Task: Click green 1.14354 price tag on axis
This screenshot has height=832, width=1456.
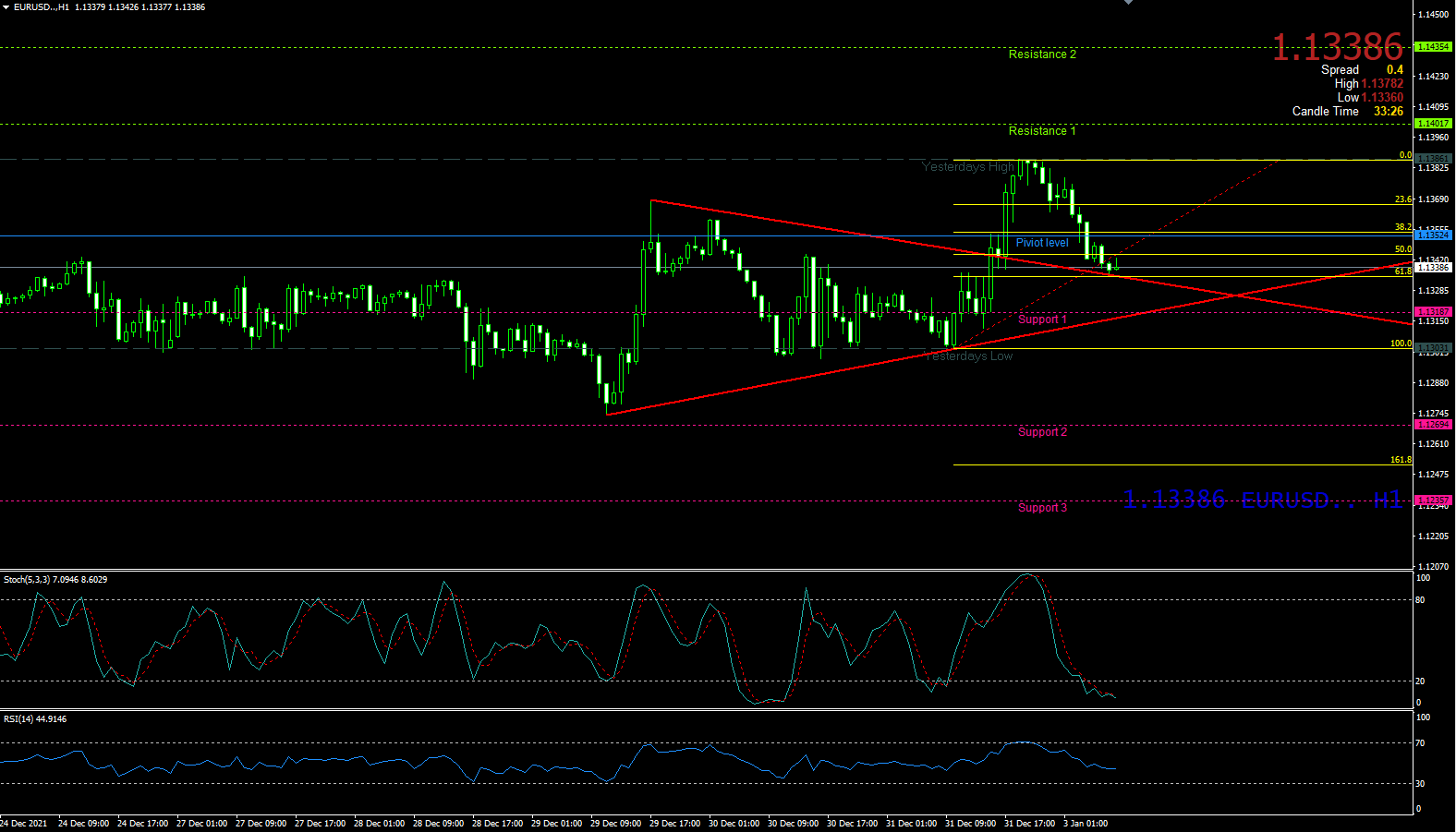Action: pyautogui.click(x=1433, y=47)
